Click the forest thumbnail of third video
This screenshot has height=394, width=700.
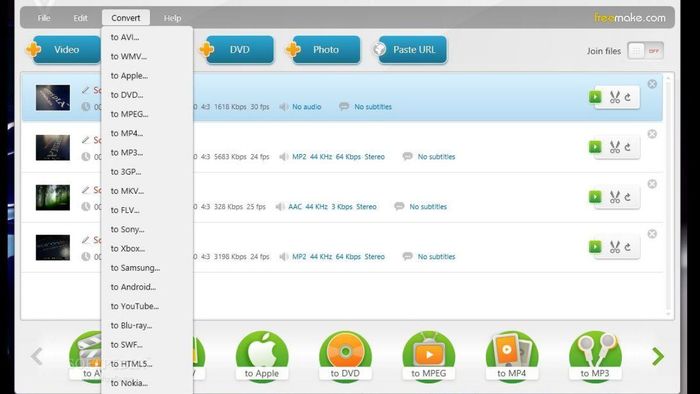coord(53,198)
